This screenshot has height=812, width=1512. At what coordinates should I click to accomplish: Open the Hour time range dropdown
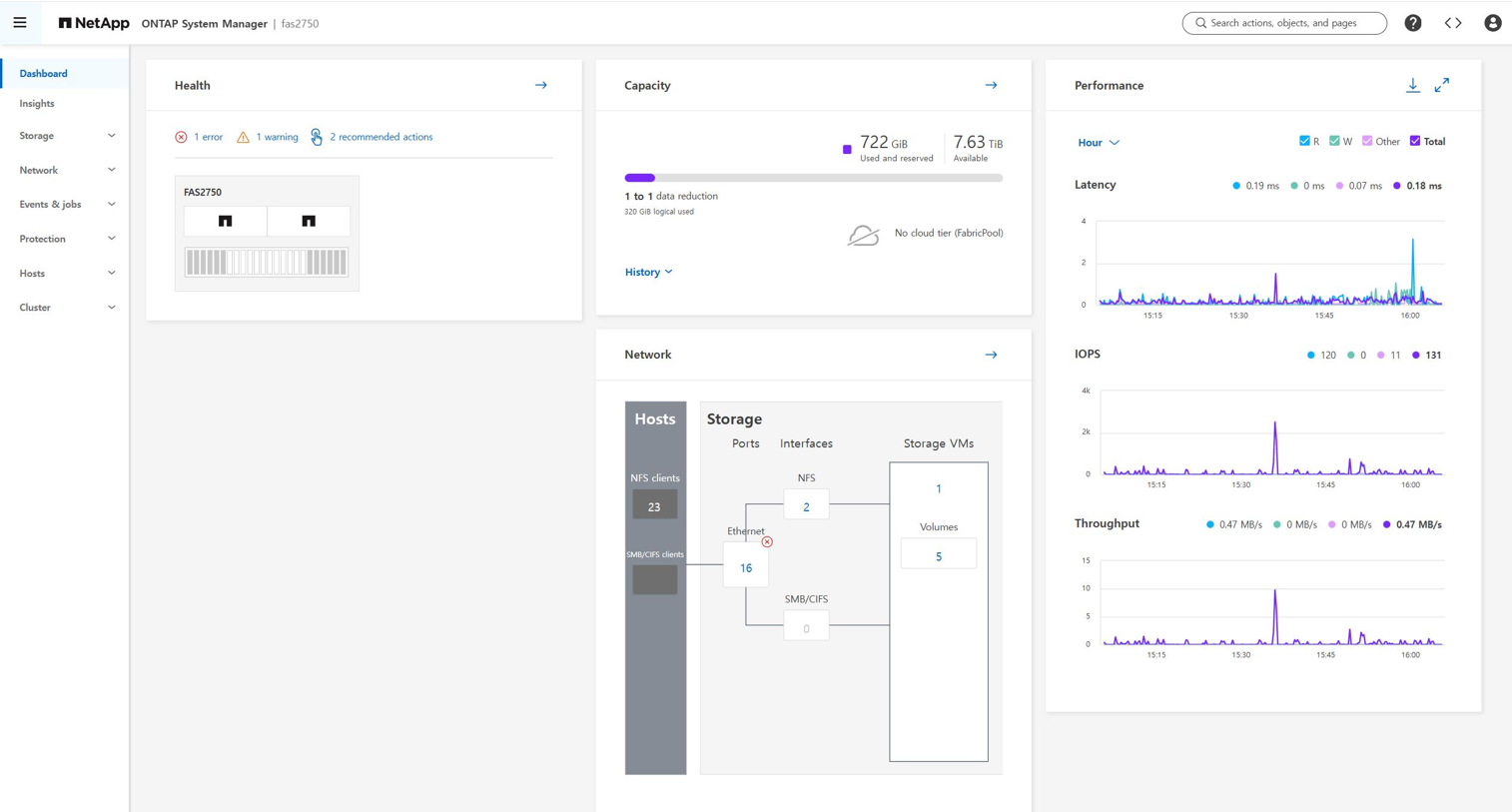click(1098, 143)
